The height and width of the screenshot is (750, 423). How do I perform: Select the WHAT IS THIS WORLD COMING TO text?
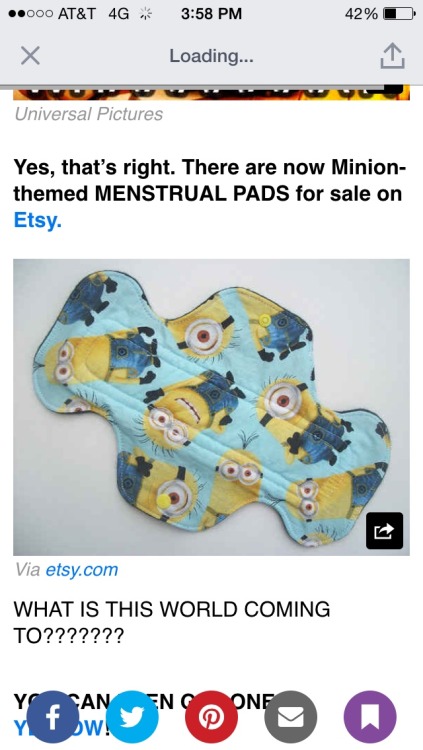[171, 622]
